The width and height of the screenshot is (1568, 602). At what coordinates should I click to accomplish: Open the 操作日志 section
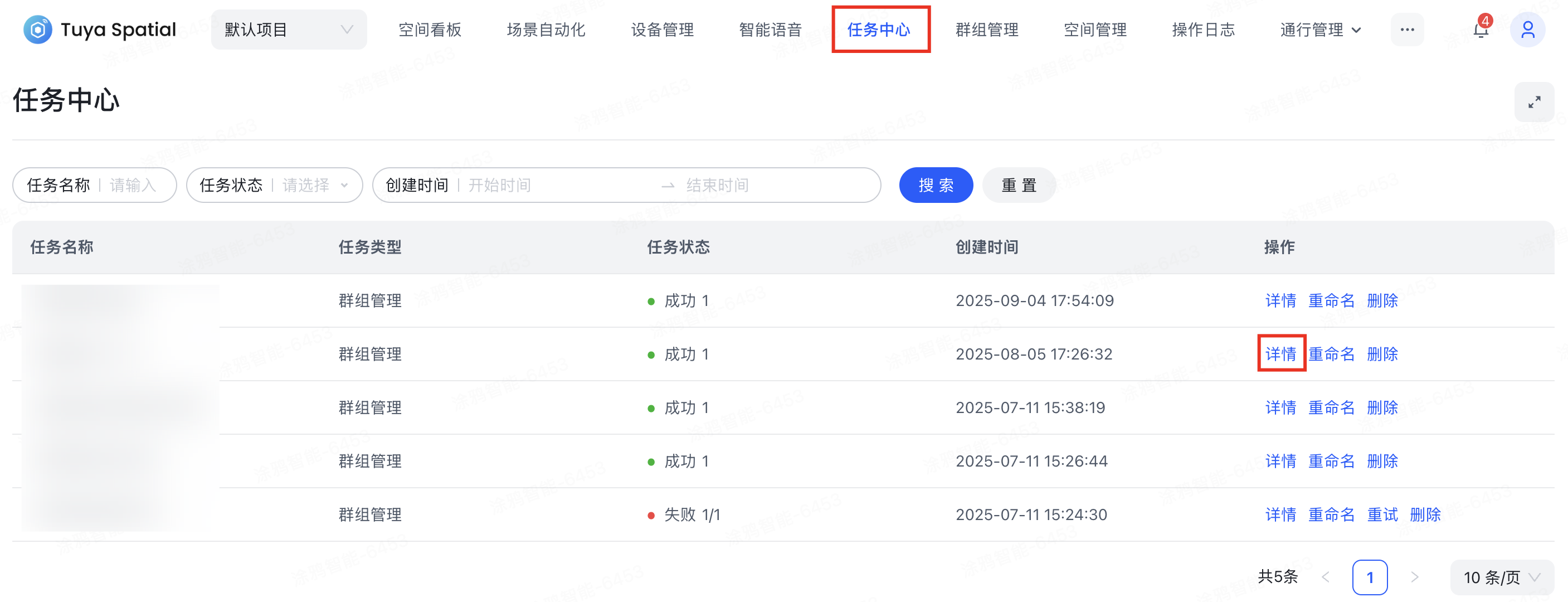click(1202, 28)
